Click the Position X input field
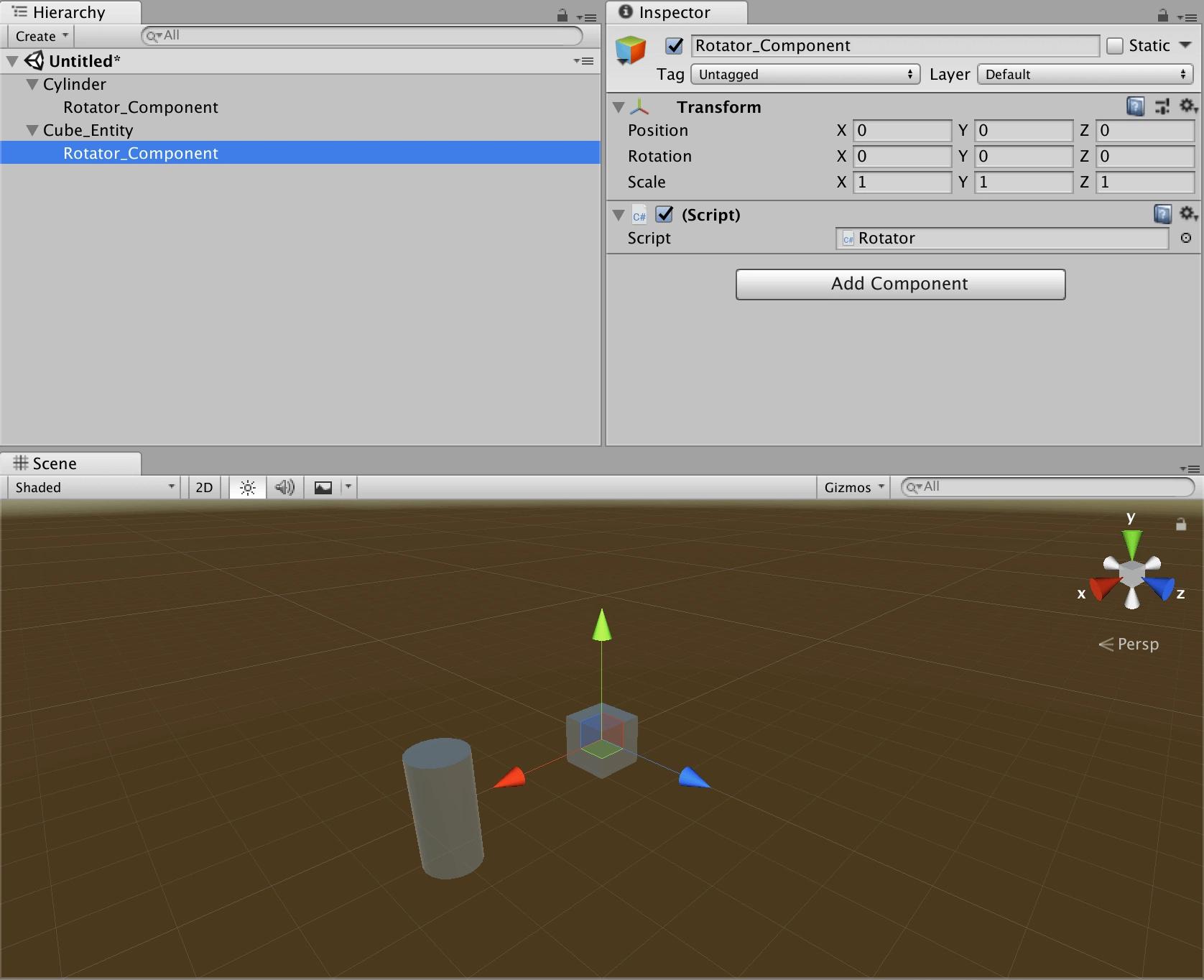Screen dimensions: 1204x980 pos(902,131)
